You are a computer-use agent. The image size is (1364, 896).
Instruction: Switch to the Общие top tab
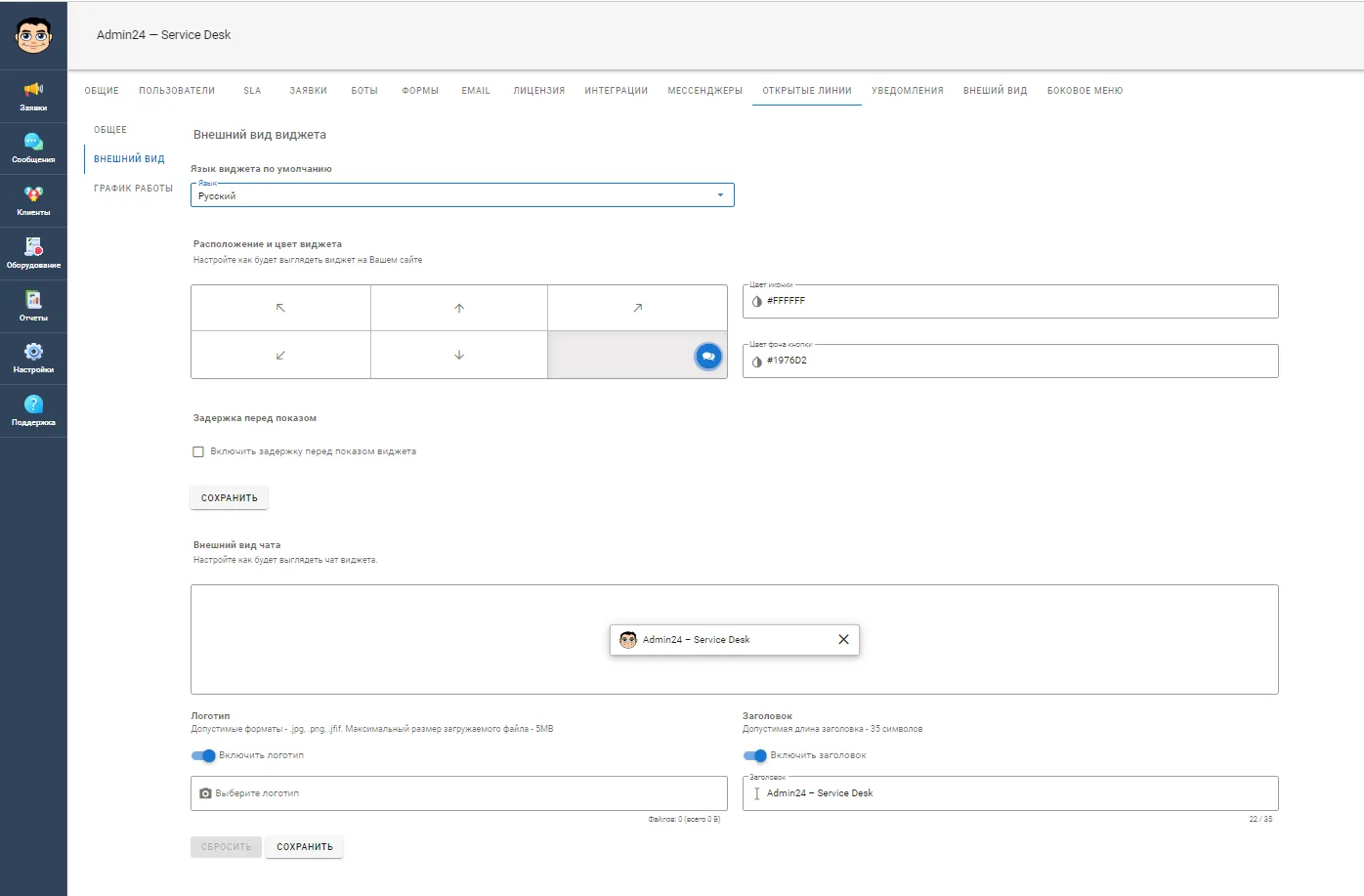point(102,91)
